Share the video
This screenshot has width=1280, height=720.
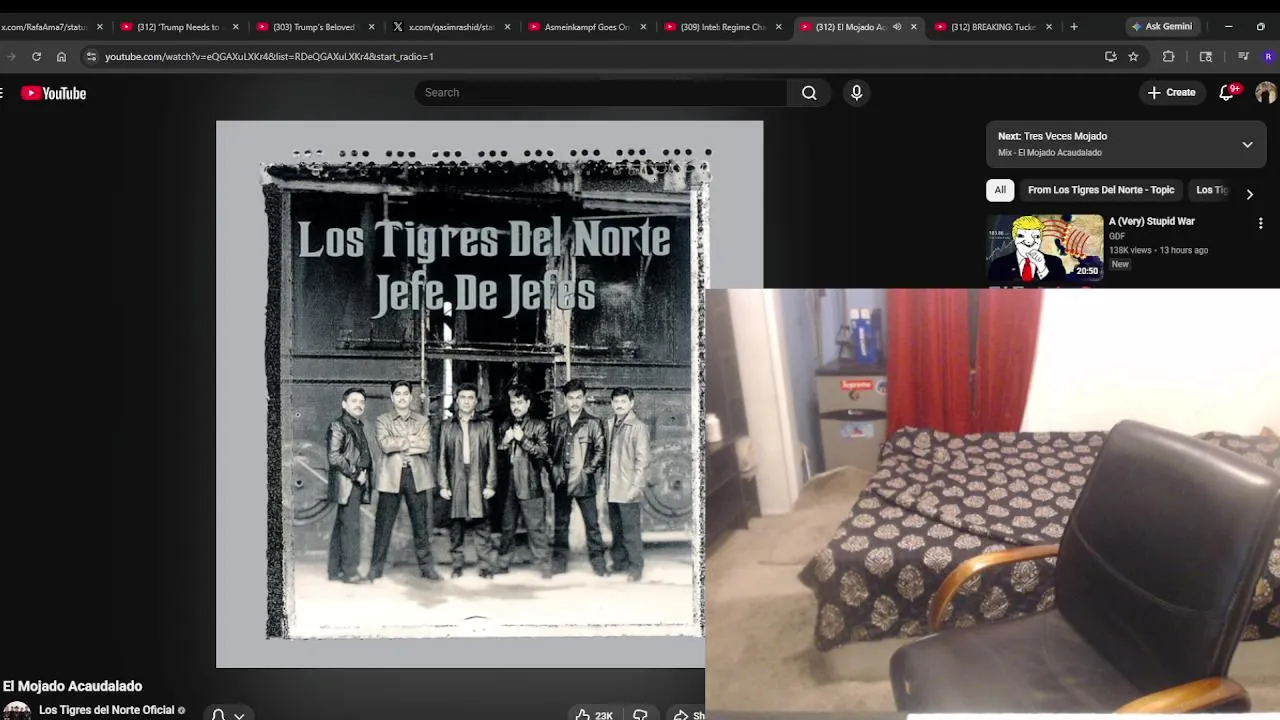click(x=688, y=715)
